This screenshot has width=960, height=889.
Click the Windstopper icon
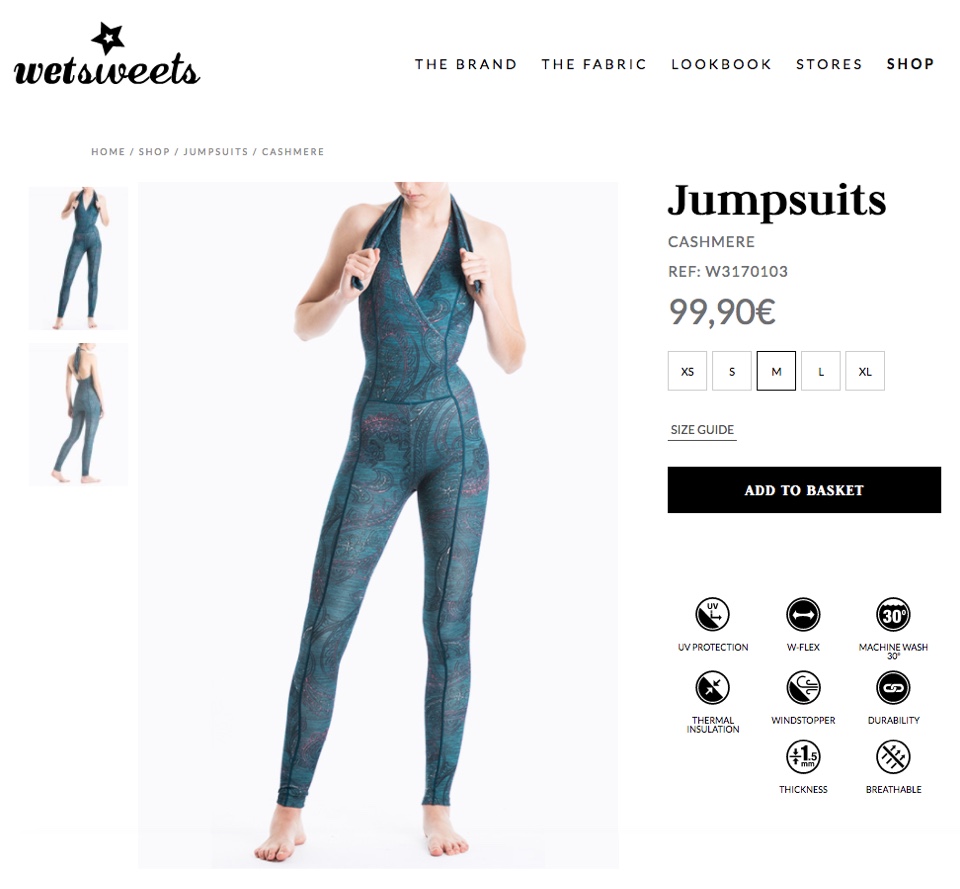[803, 687]
